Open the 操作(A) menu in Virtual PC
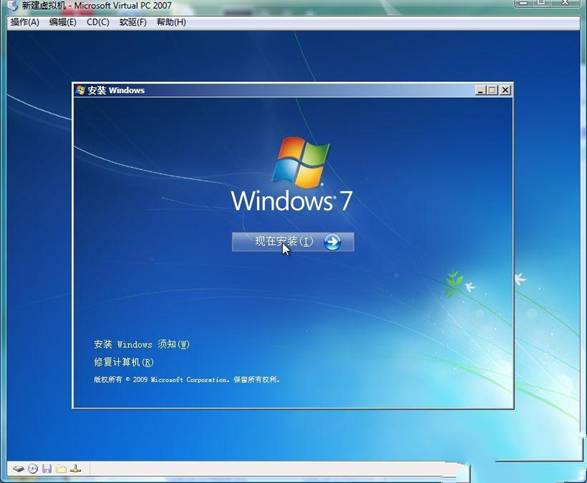 (25, 22)
